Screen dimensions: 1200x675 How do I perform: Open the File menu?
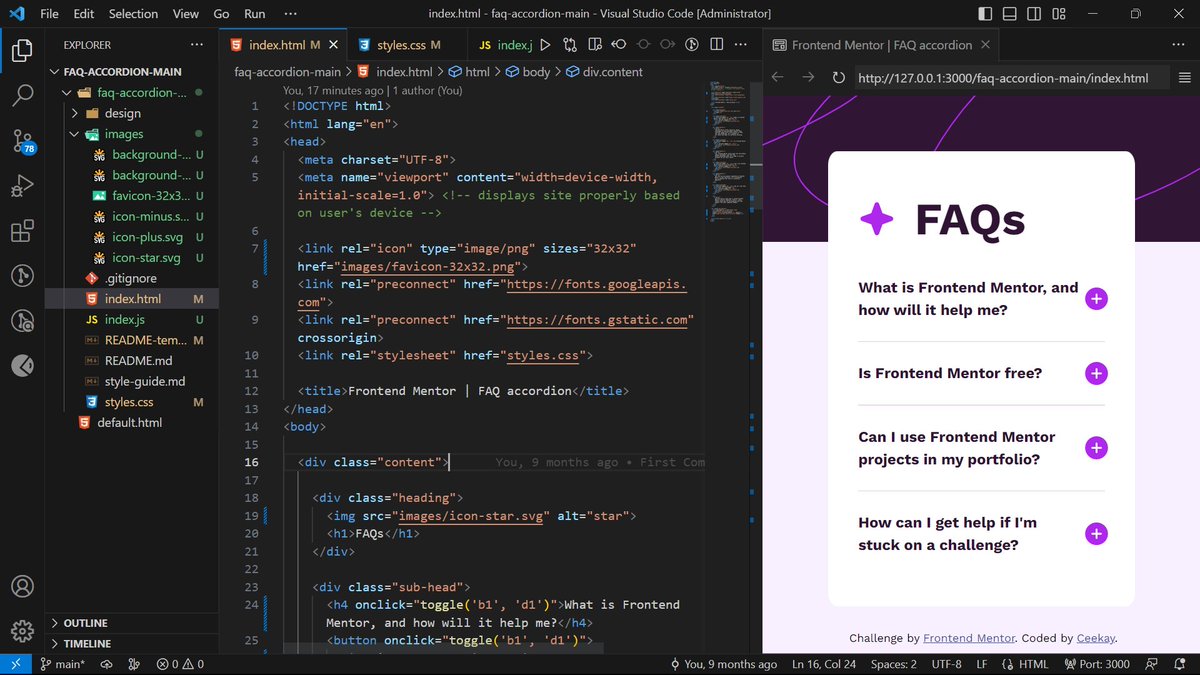50,14
